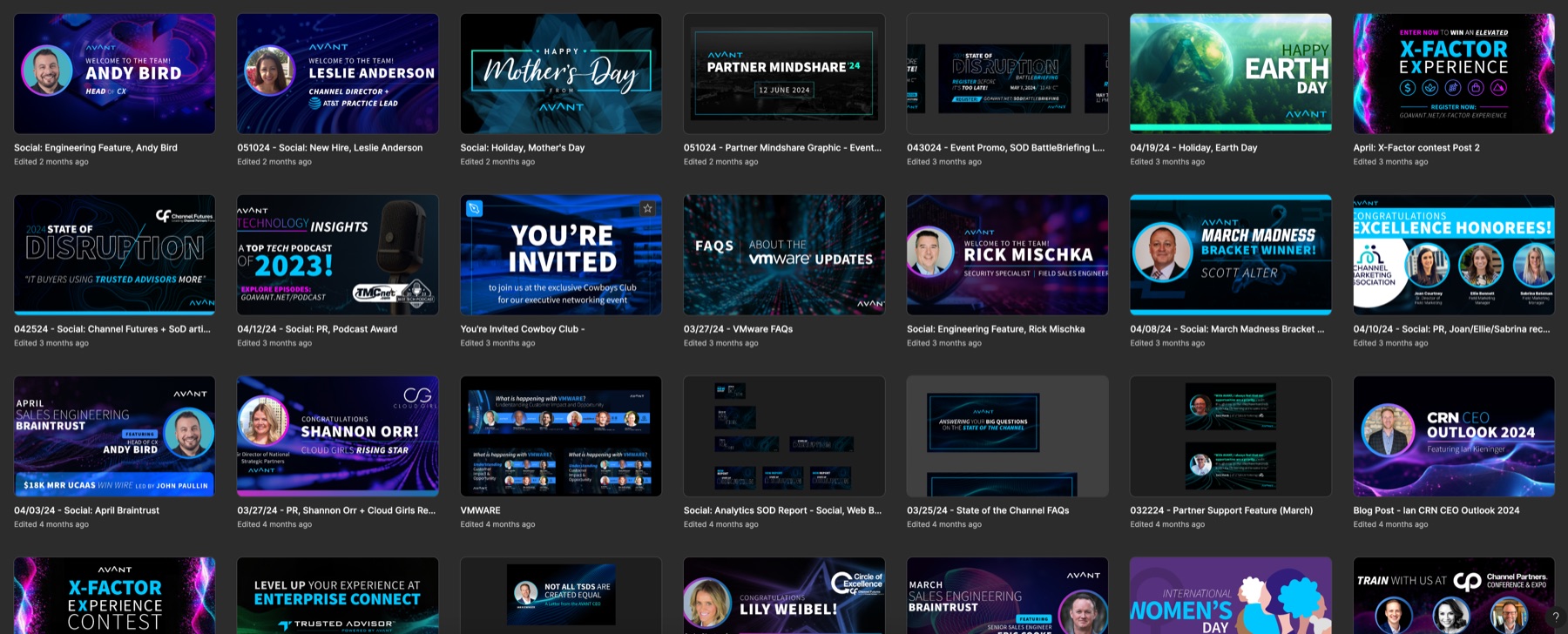Click title '042524 - Social: Channel Futures + SoD'

click(112, 329)
